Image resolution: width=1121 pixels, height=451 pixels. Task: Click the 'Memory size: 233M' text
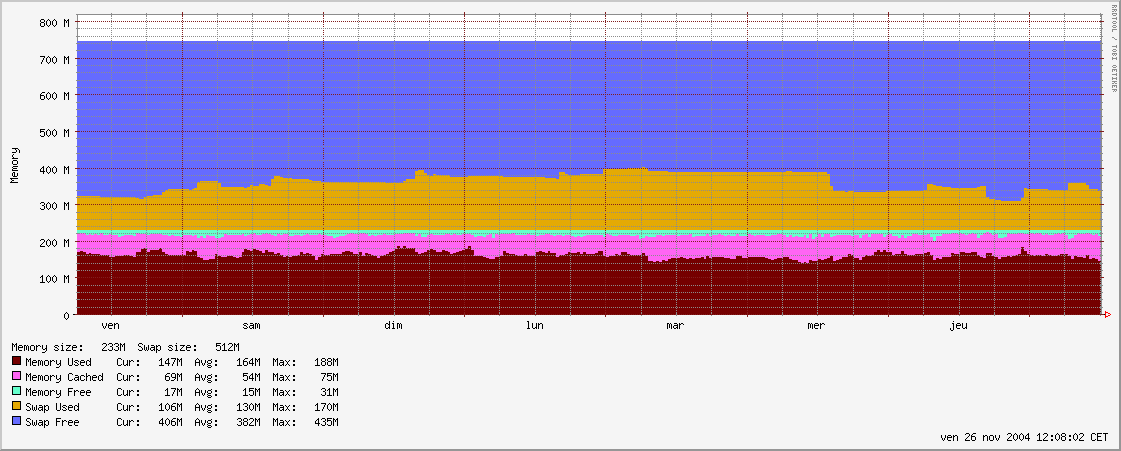[69, 347]
